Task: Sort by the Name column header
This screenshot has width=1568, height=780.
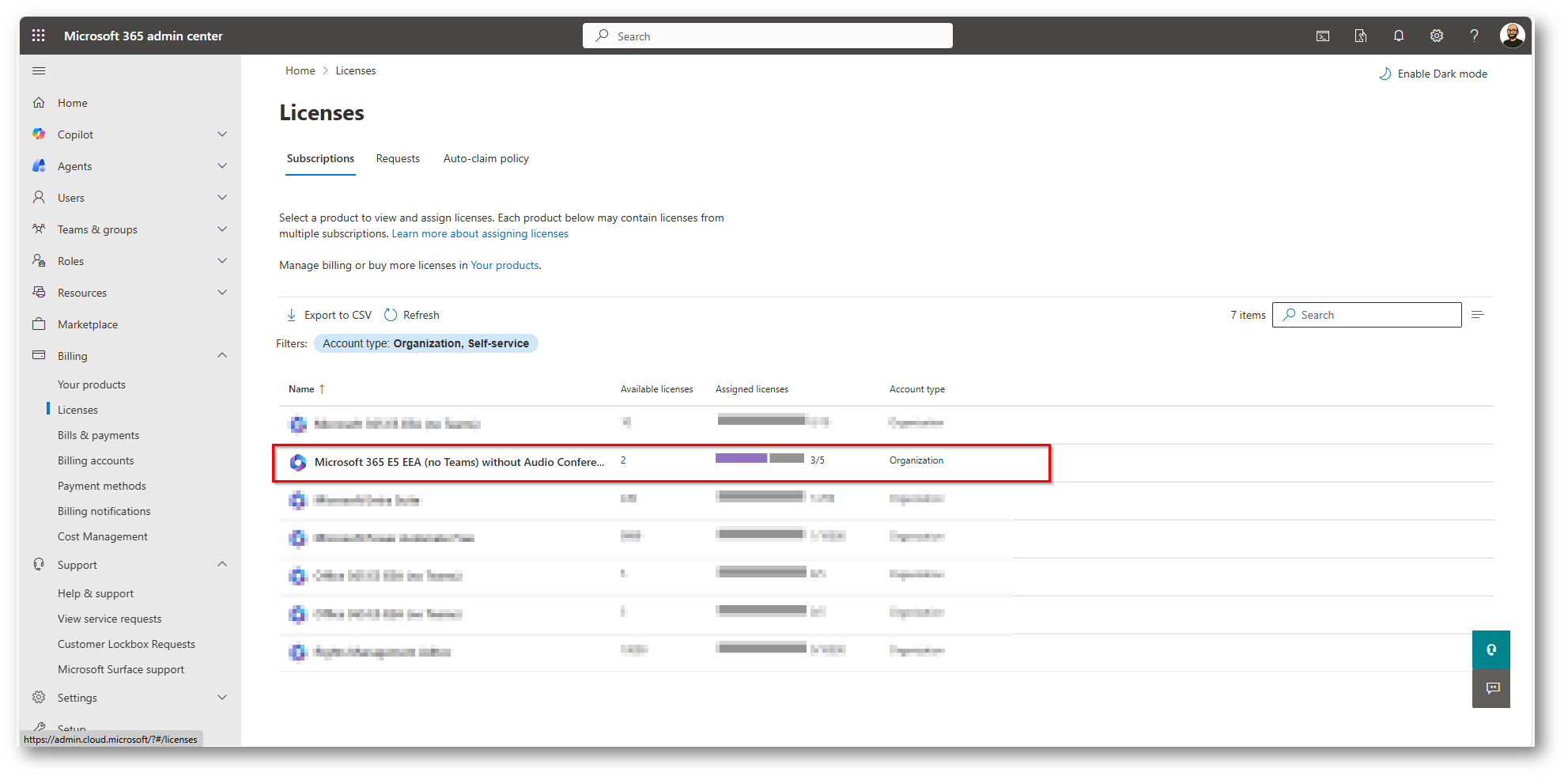Action: 301,389
